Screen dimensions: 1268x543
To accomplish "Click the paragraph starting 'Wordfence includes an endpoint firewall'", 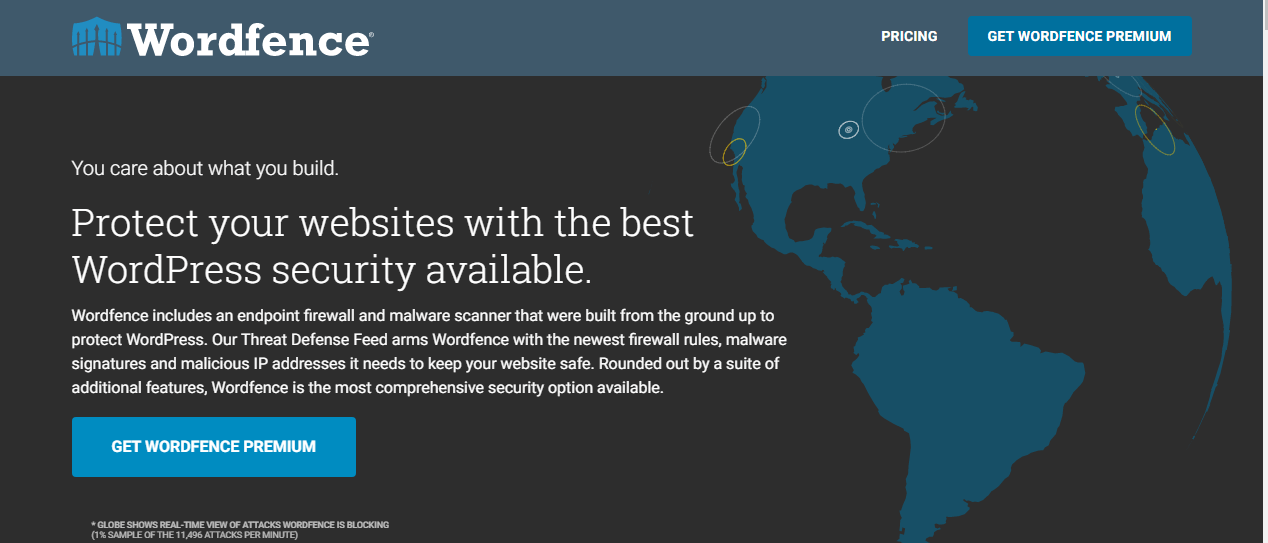I will 429,351.
